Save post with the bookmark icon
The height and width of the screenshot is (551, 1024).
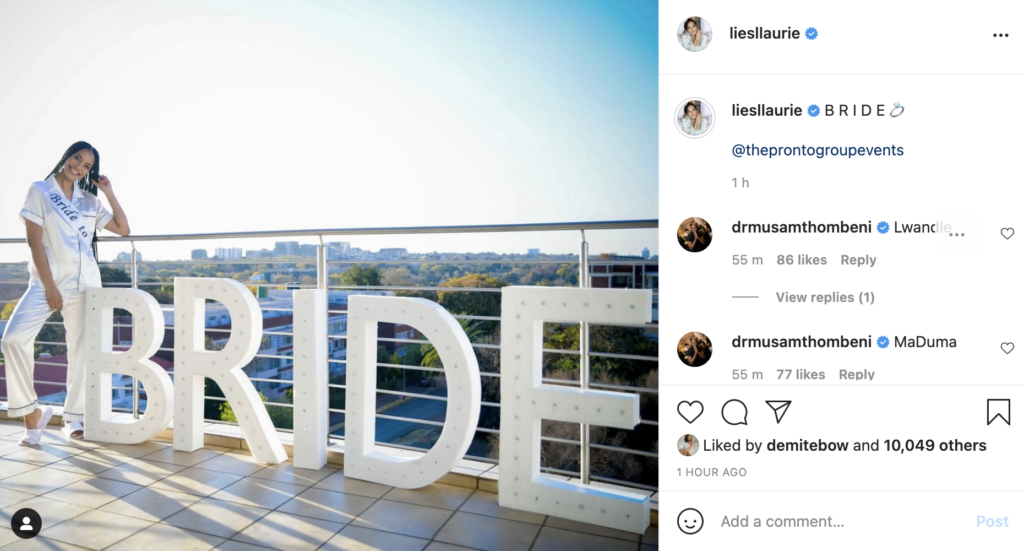(998, 412)
